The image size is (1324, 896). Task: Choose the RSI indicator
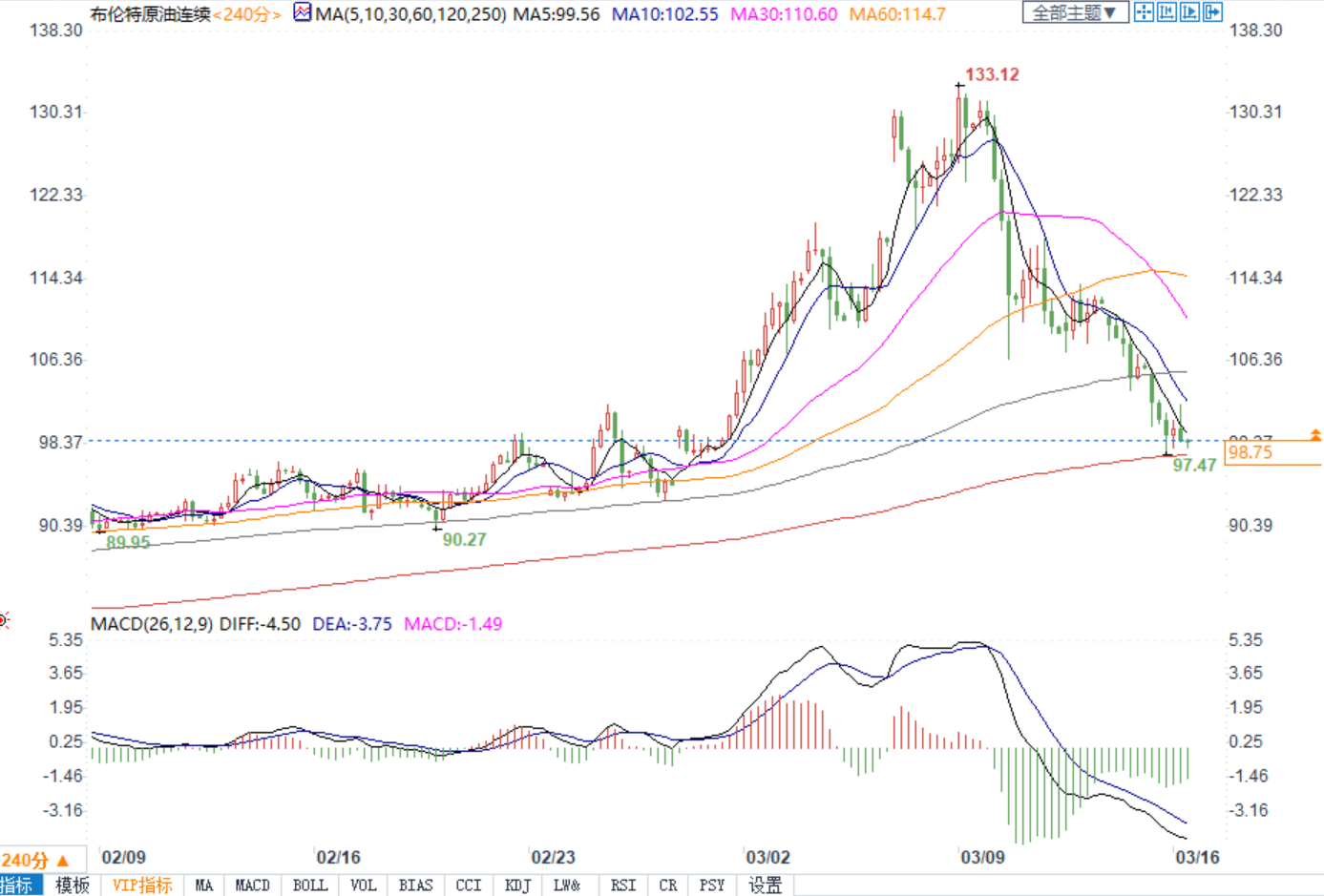(623, 886)
